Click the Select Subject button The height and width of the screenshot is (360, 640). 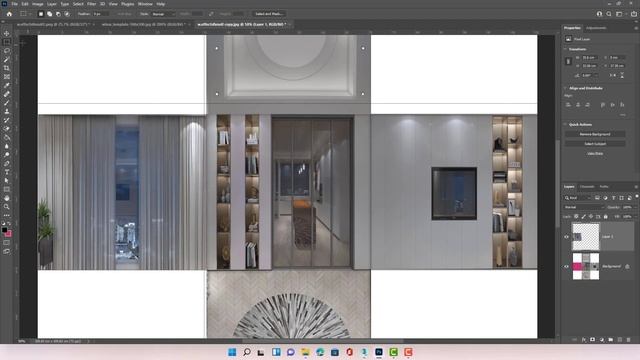coord(595,144)
